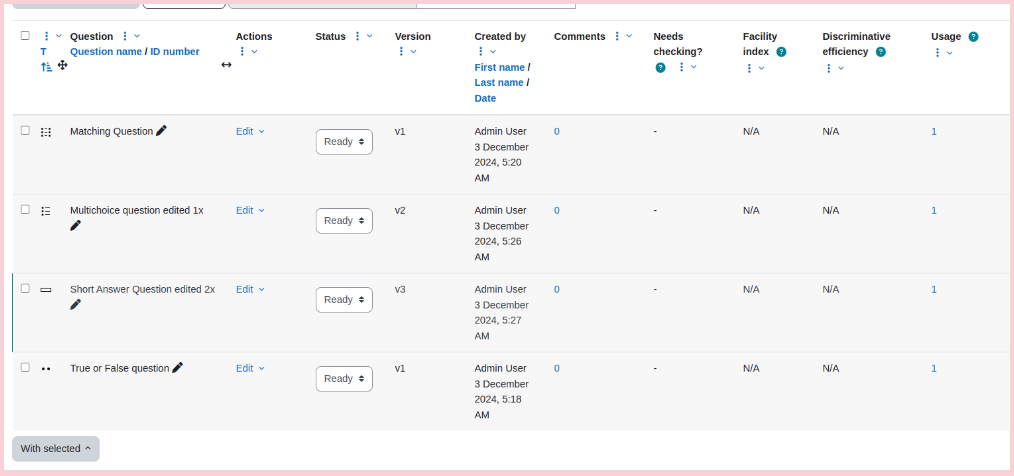Sort by ID number

175,52
